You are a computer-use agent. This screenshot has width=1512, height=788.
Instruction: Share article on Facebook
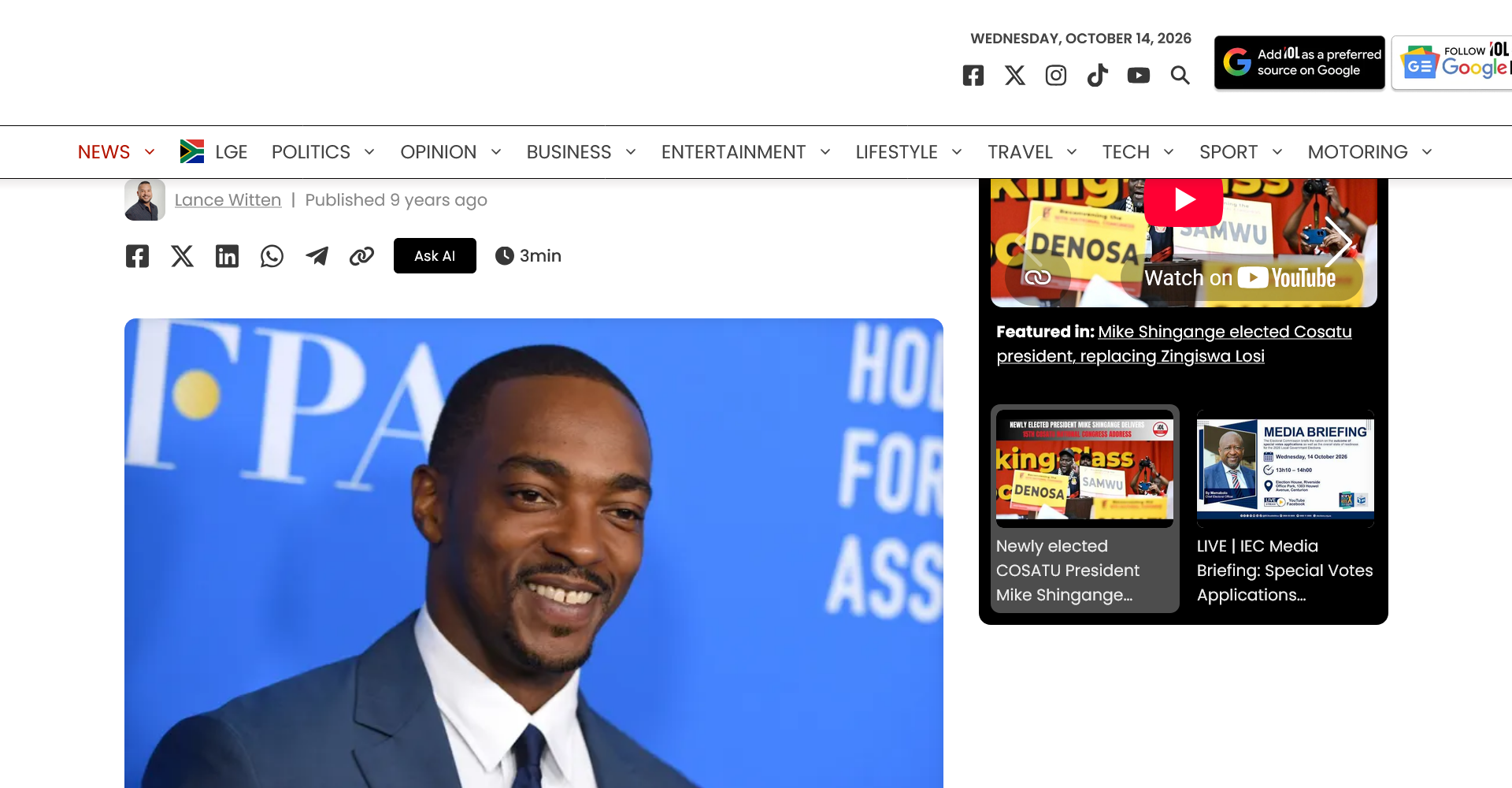click(x=137, y=256)
